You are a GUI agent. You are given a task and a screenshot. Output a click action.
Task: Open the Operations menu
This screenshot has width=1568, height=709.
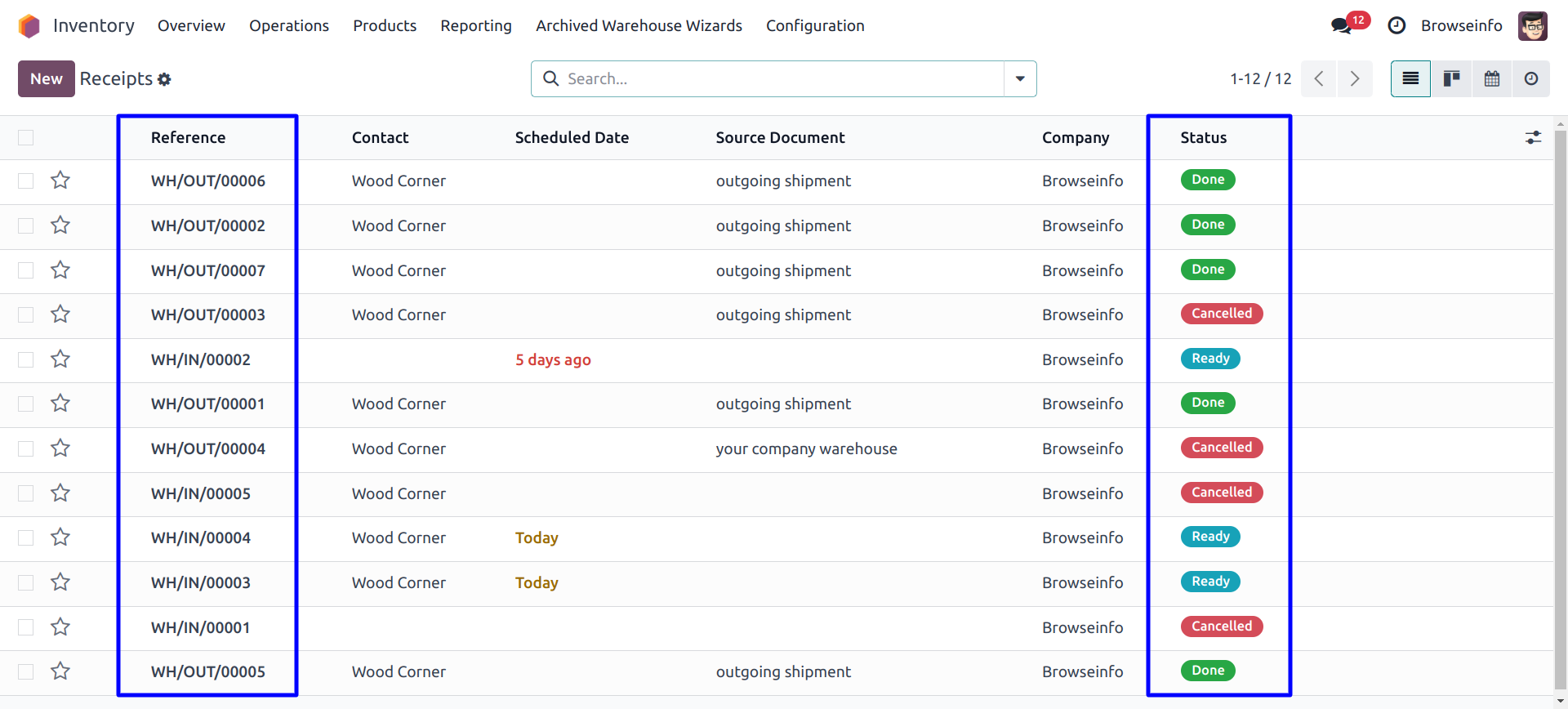pyautogui.click(x=288, y=25)
